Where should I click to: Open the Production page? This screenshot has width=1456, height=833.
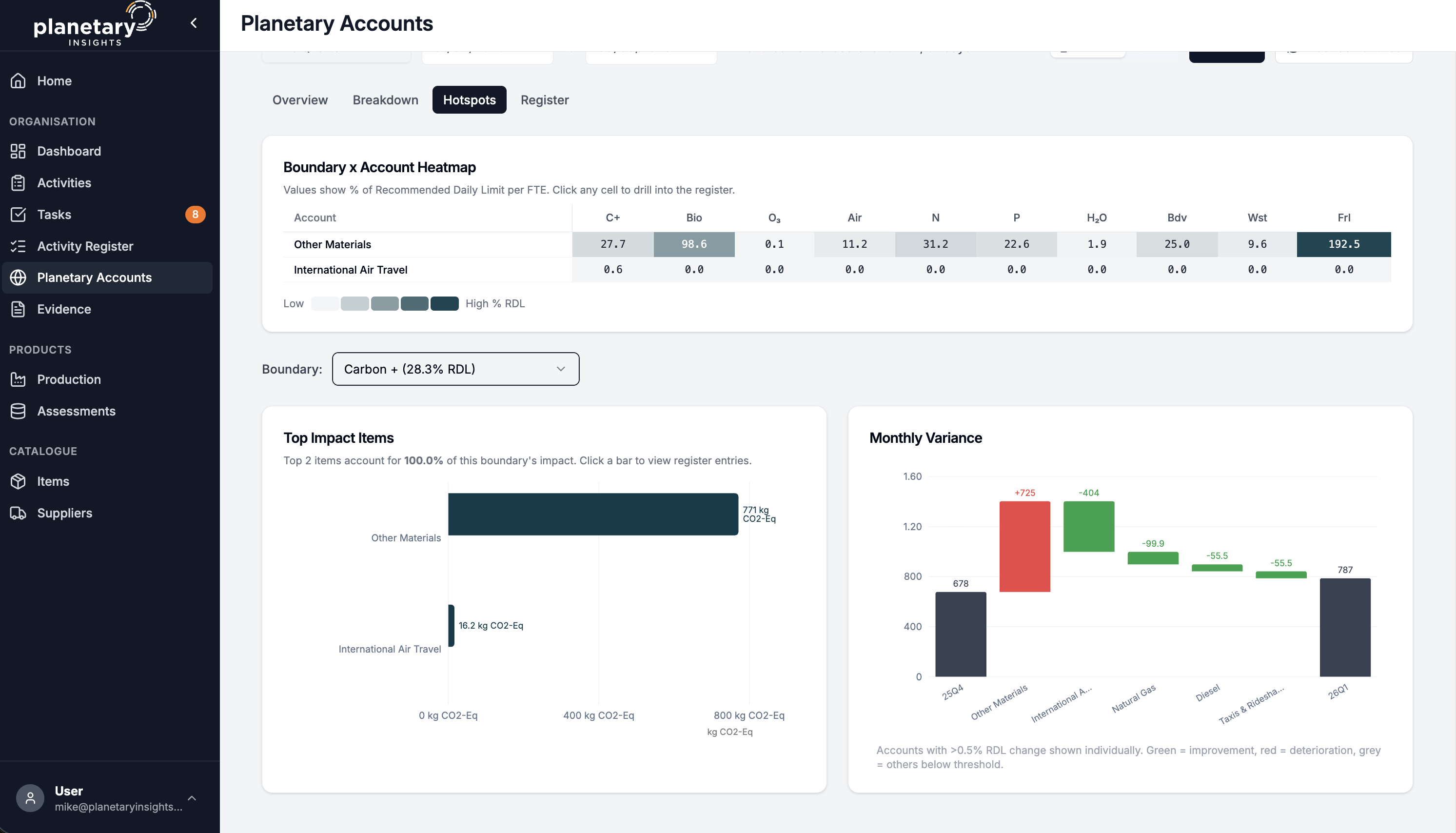tap(107, 379)
